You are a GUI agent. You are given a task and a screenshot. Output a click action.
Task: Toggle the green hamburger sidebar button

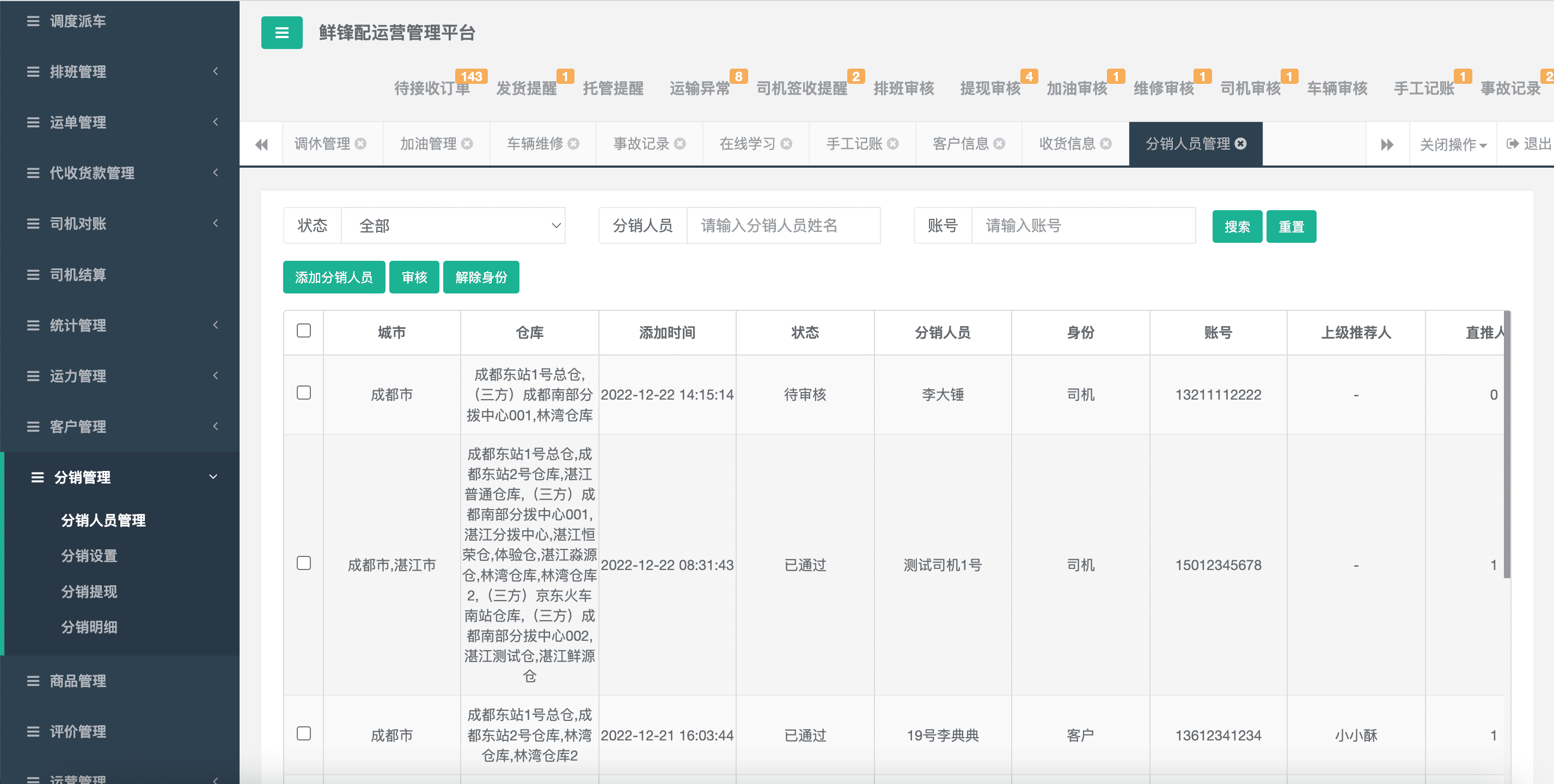282,33
